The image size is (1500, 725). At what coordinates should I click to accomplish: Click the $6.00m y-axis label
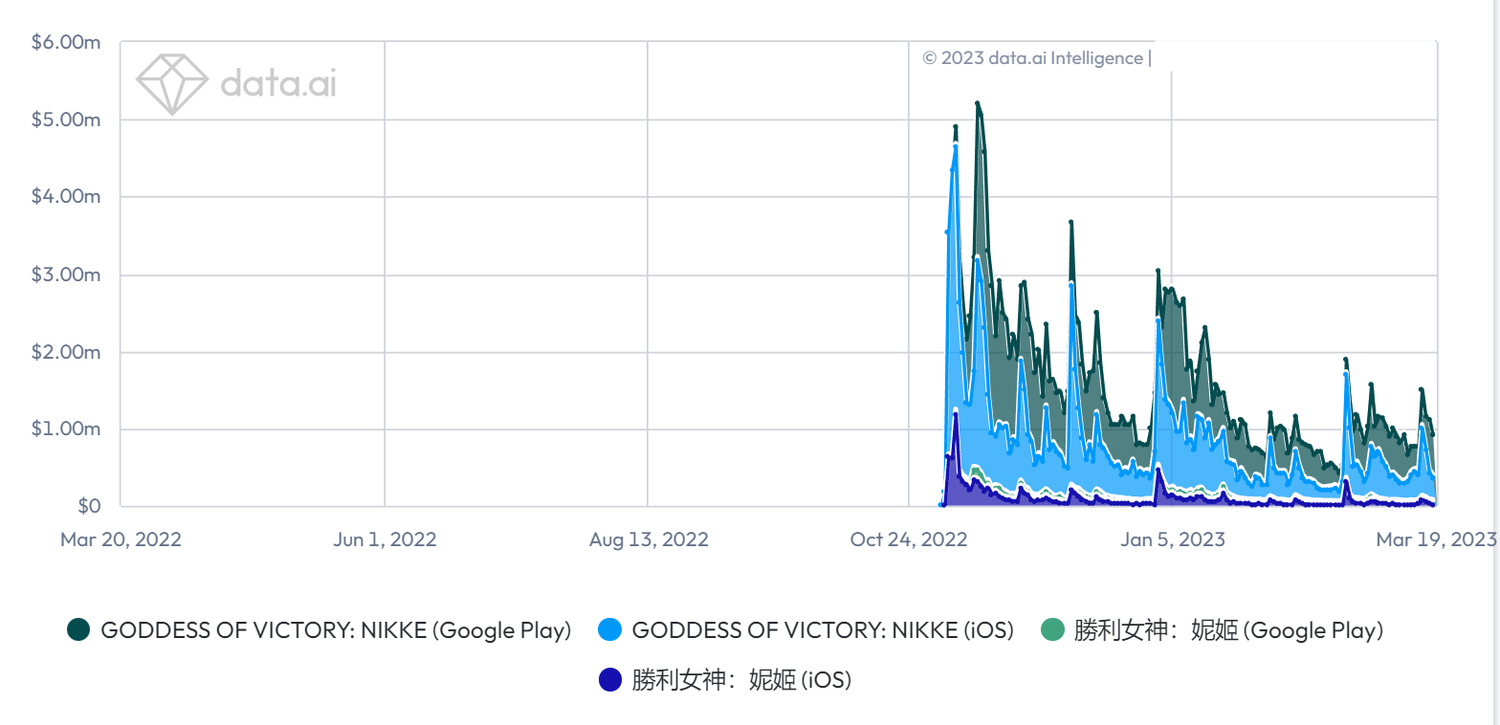click(x=65, y=42)
